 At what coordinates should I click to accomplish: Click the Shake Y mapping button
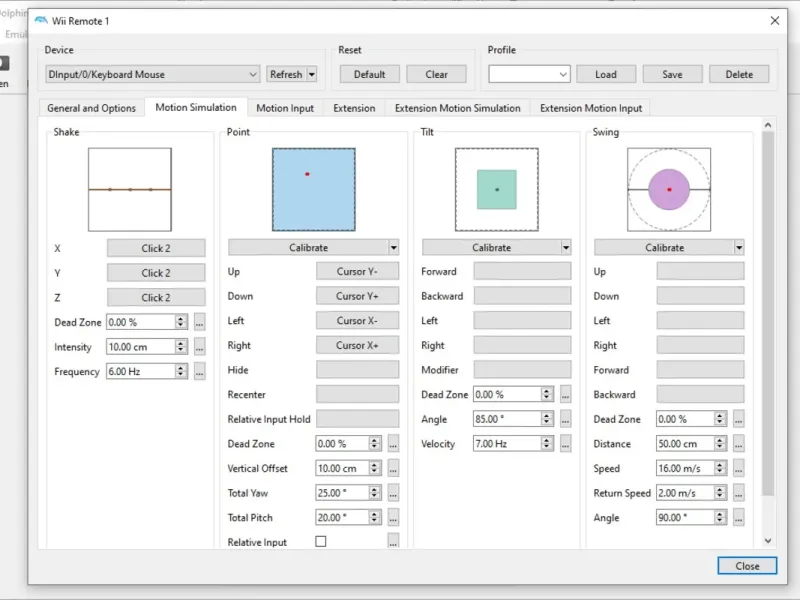coord(156,273)
